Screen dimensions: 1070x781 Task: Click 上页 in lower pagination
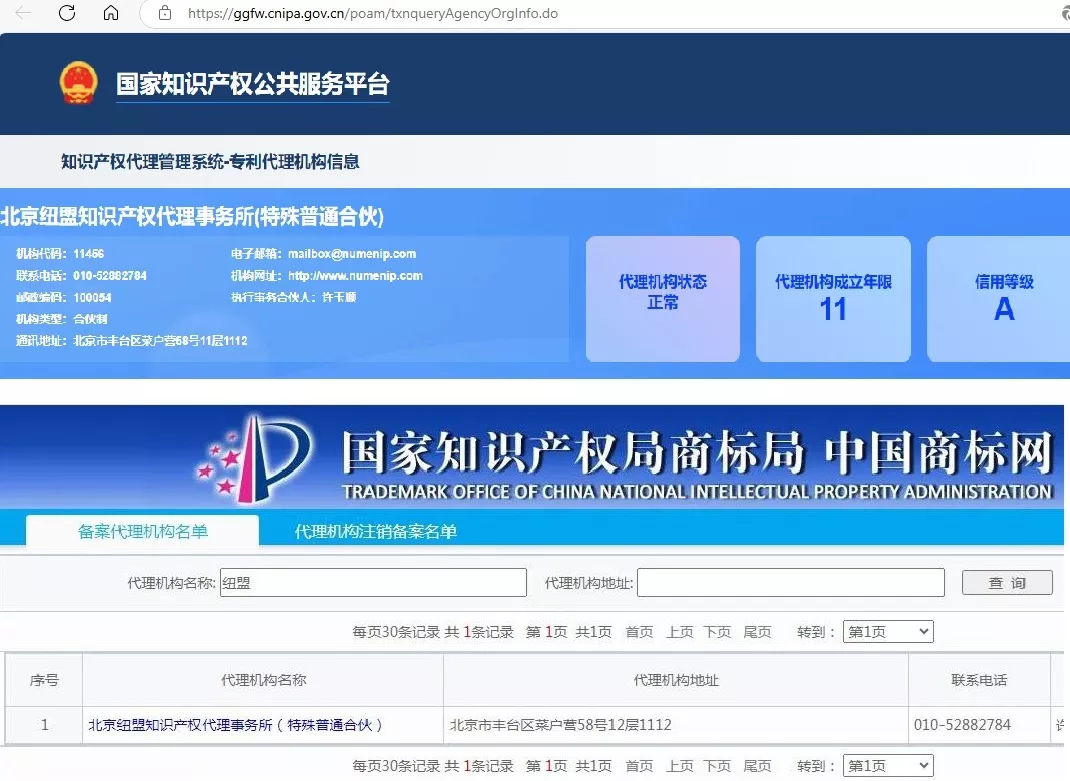point(680,766)
